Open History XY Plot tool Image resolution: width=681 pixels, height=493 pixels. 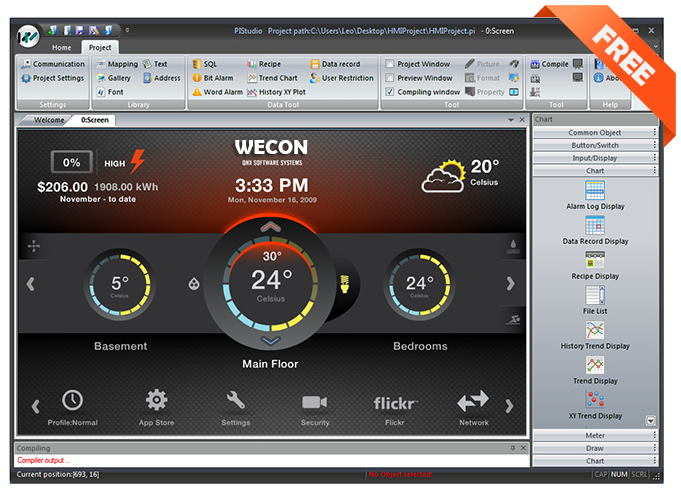coord(277,92)
